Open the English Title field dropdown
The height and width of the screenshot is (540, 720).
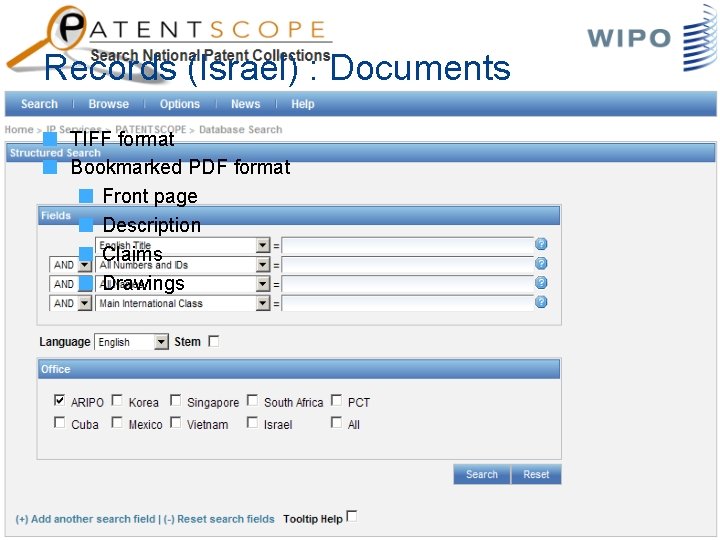click(263, 246)
